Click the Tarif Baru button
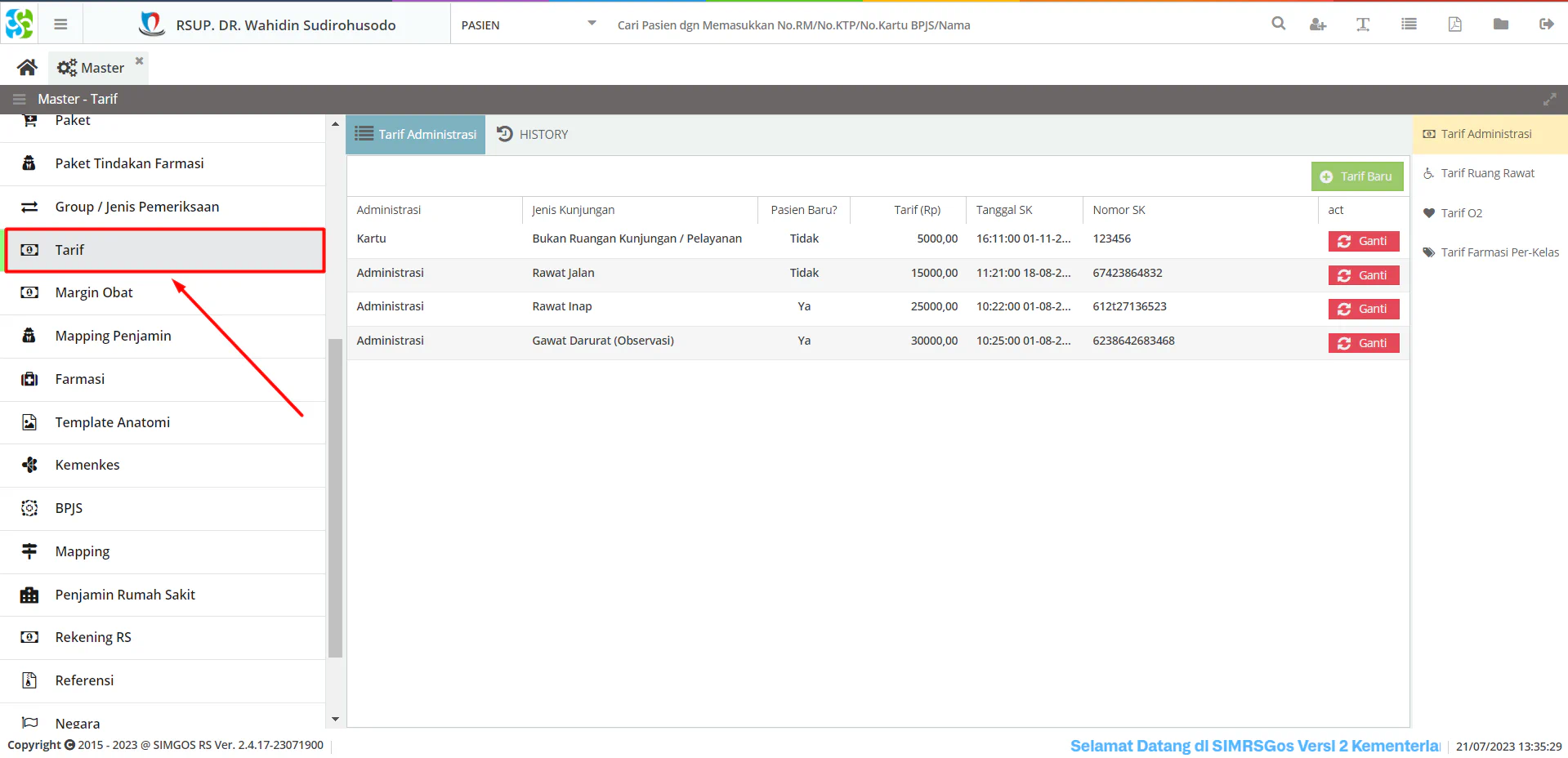Viewport: 1568px width, 758px height. [x=1357, y=176]
